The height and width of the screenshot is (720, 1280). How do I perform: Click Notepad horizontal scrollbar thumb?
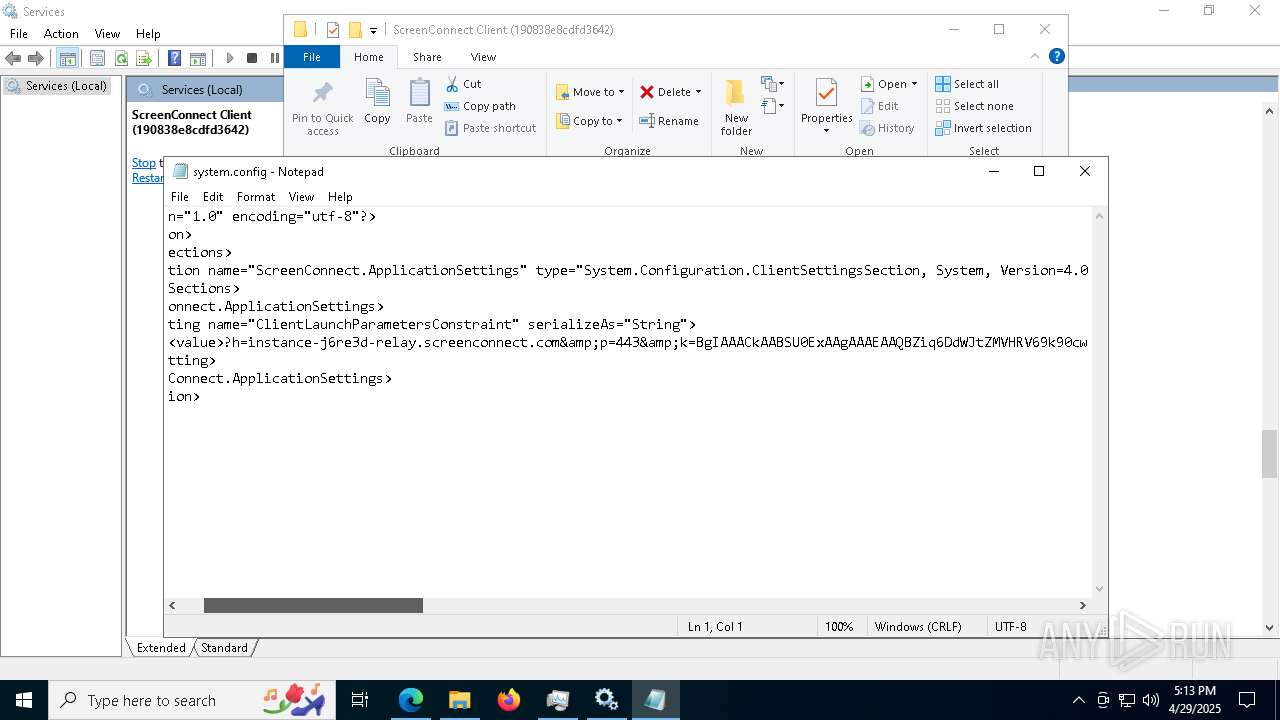(313, 605)
